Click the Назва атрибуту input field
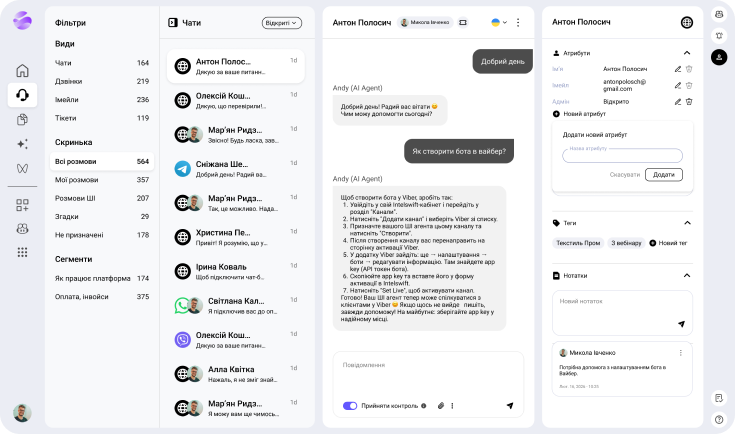Viewport: 735px width, 434px height. [x=622, y=155]
